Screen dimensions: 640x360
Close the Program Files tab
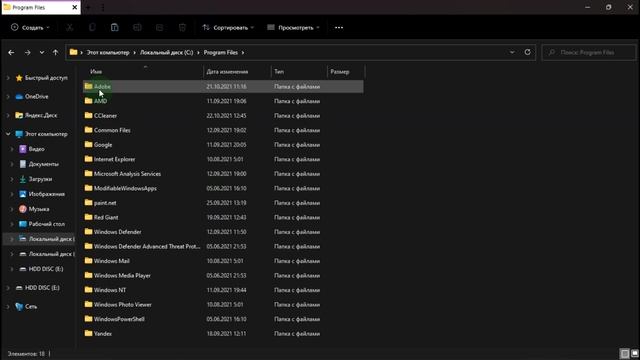(x=75, y=7)
